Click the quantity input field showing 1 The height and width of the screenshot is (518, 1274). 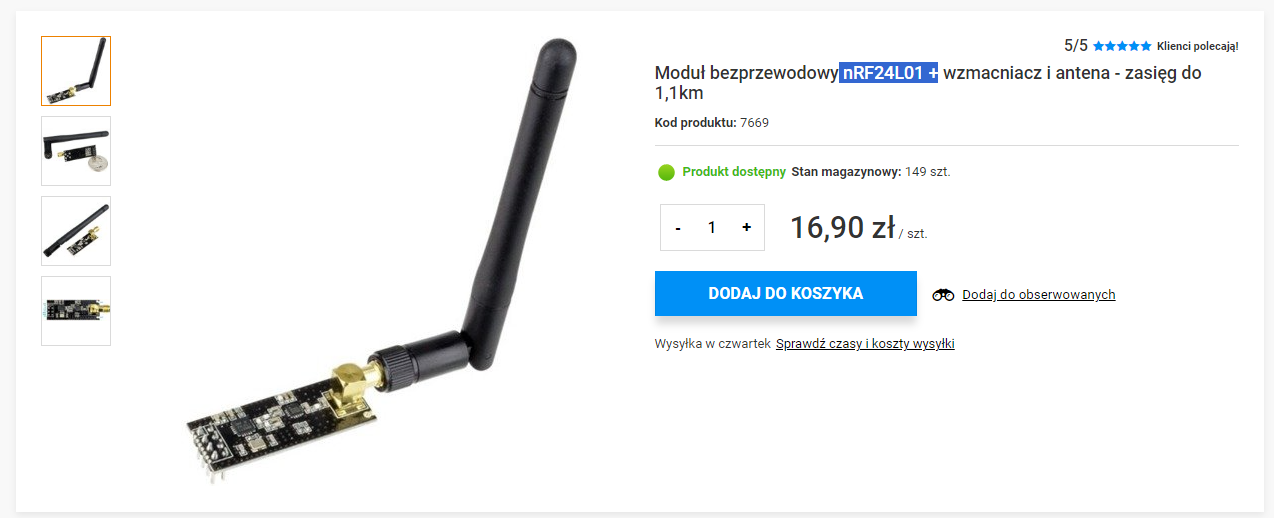pos(712,228)
